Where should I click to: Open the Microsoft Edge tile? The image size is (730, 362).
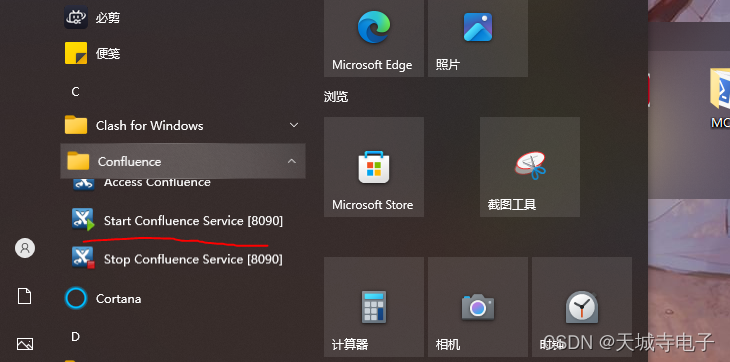374,38
